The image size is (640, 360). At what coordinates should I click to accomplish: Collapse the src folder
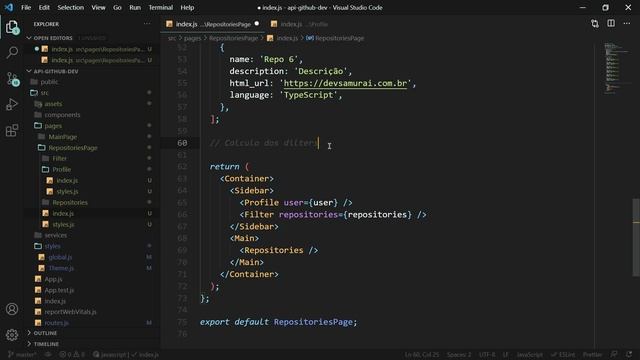(x=44, y=93)
